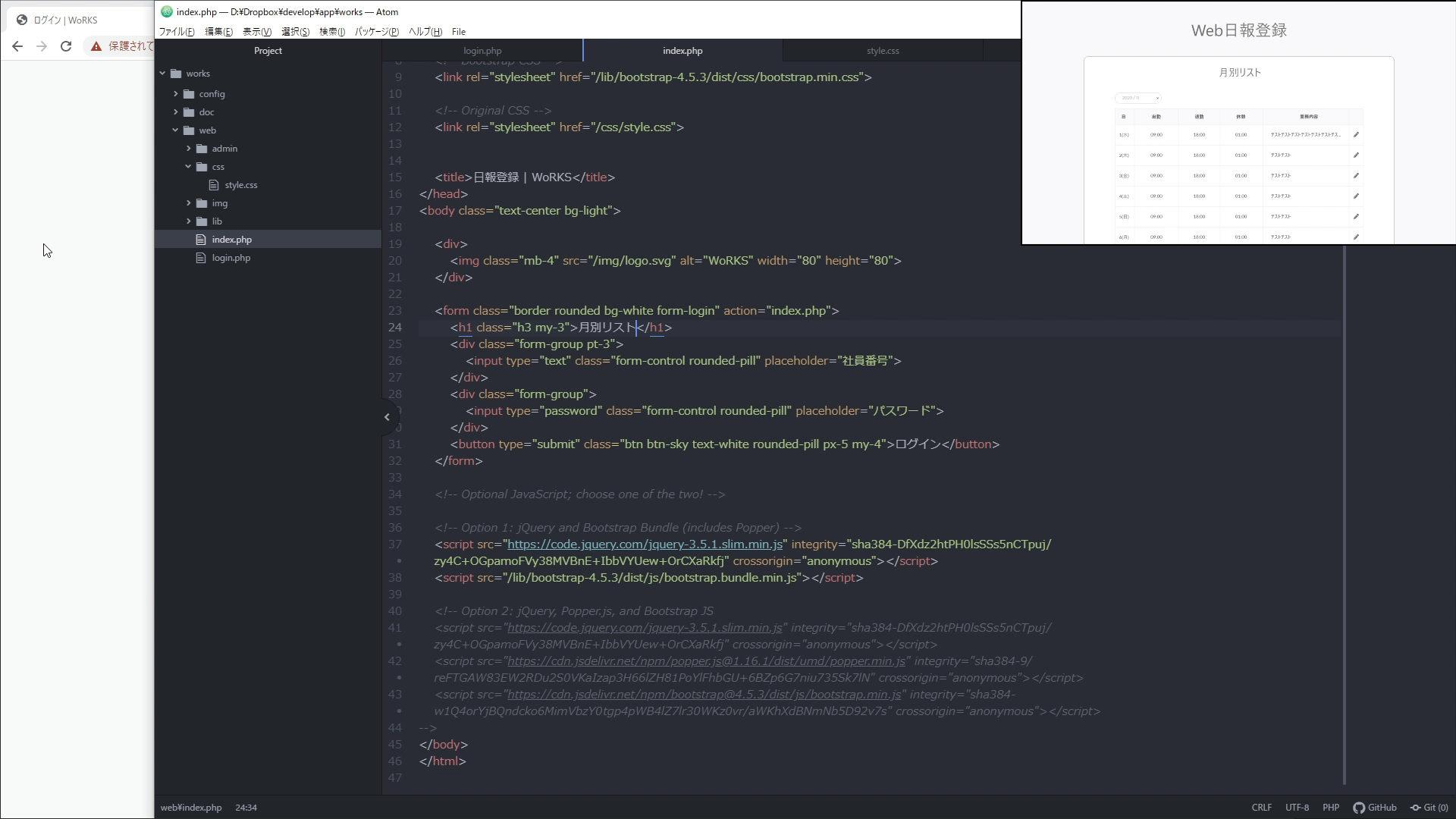Viewport: 1456px width, 819px height.
Task: Click the web folder icon
Action: pyautogui.click(x=189, y=130)
